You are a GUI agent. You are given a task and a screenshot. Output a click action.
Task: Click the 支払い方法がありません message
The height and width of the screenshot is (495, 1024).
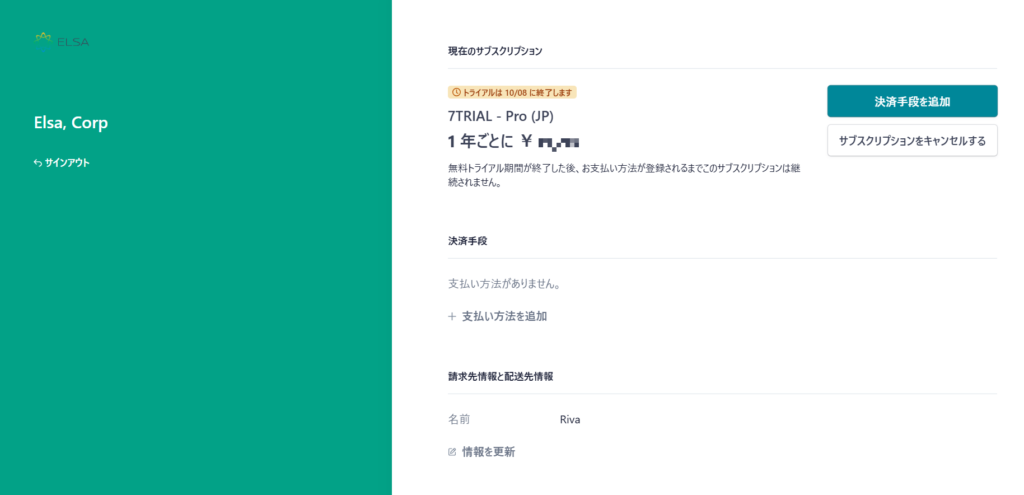point(504,284)
